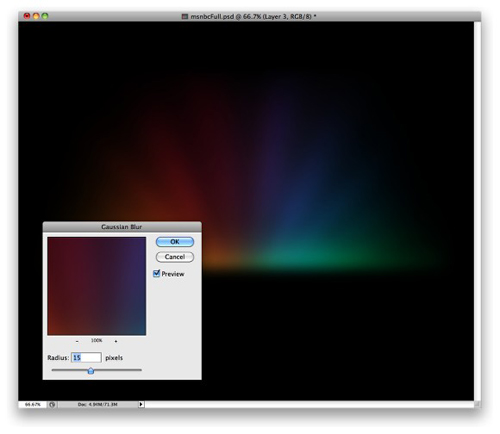The image size is (500, 434).
Task: Zoom out the blur preview with minus
Action: (77, 341)
